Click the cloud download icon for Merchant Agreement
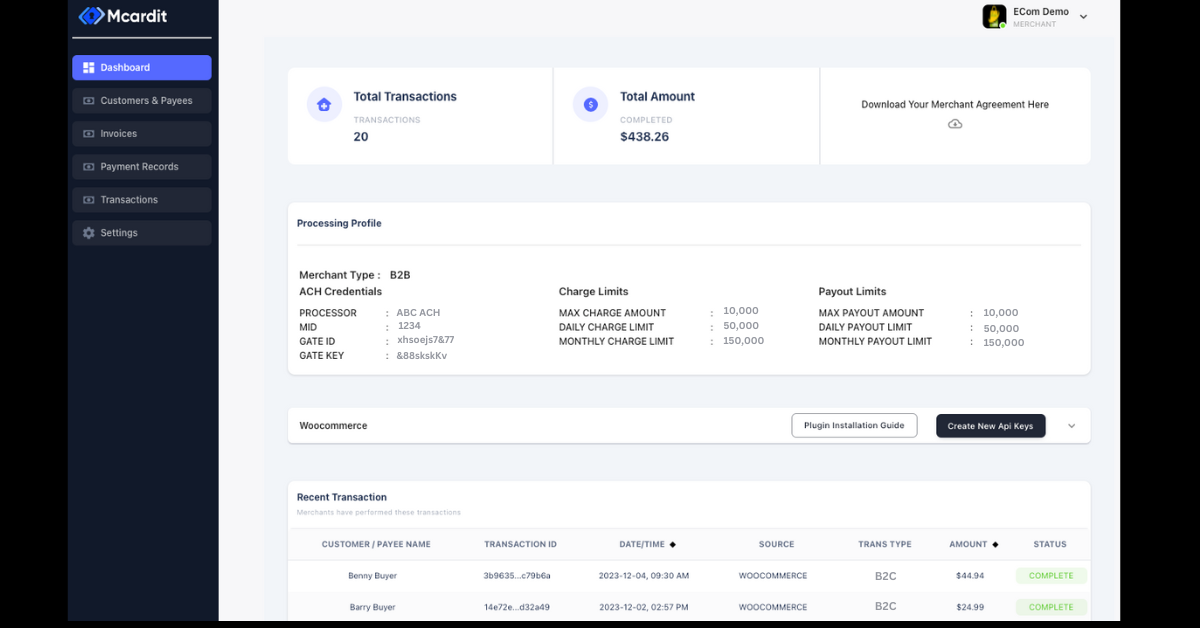 pyautogui.click(x=955, y=124)
